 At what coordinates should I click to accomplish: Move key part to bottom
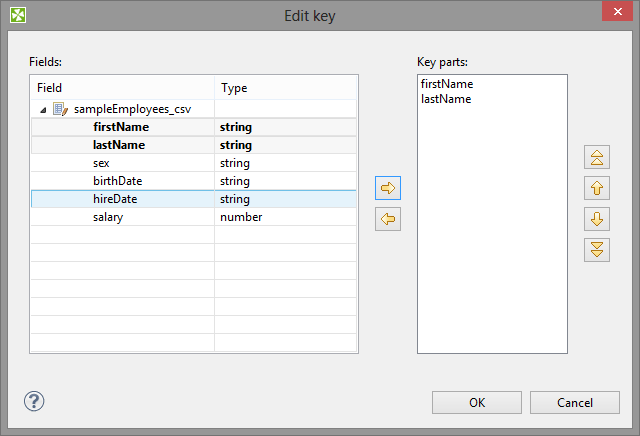tap(597, 248)
